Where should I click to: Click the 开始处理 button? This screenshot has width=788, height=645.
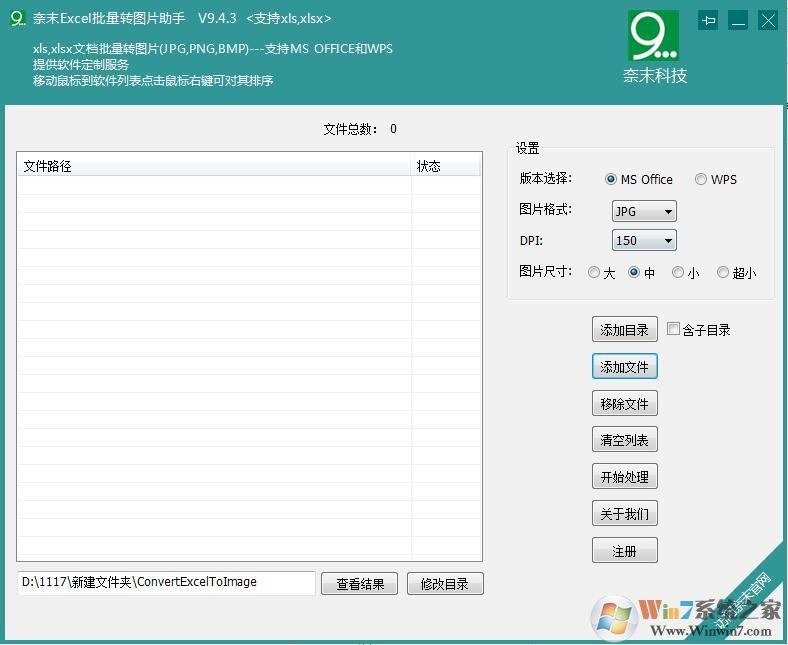[x=625, y=477]
